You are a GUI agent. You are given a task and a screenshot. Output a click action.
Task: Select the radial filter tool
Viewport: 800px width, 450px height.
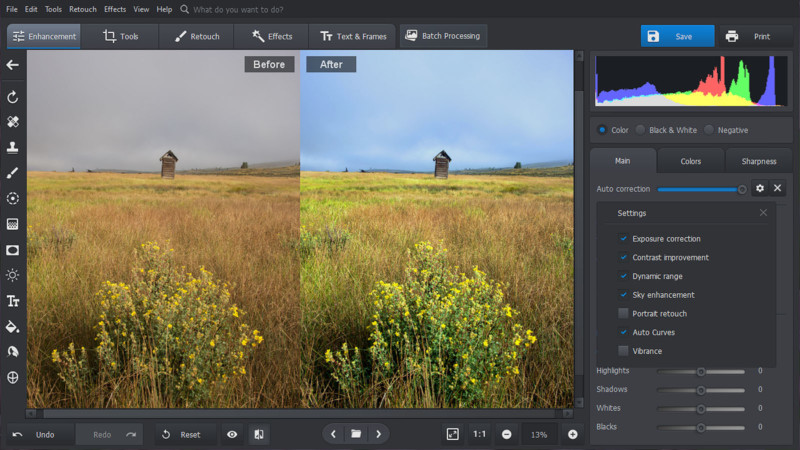(13, 198)
